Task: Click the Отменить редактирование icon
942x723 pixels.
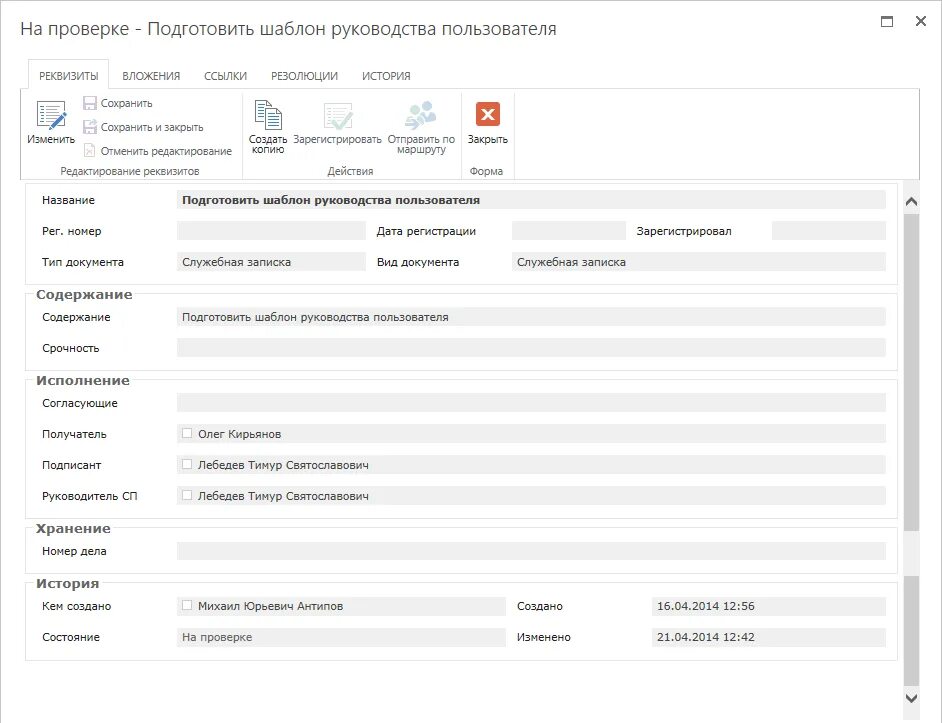Action: [x=90, y=150]
